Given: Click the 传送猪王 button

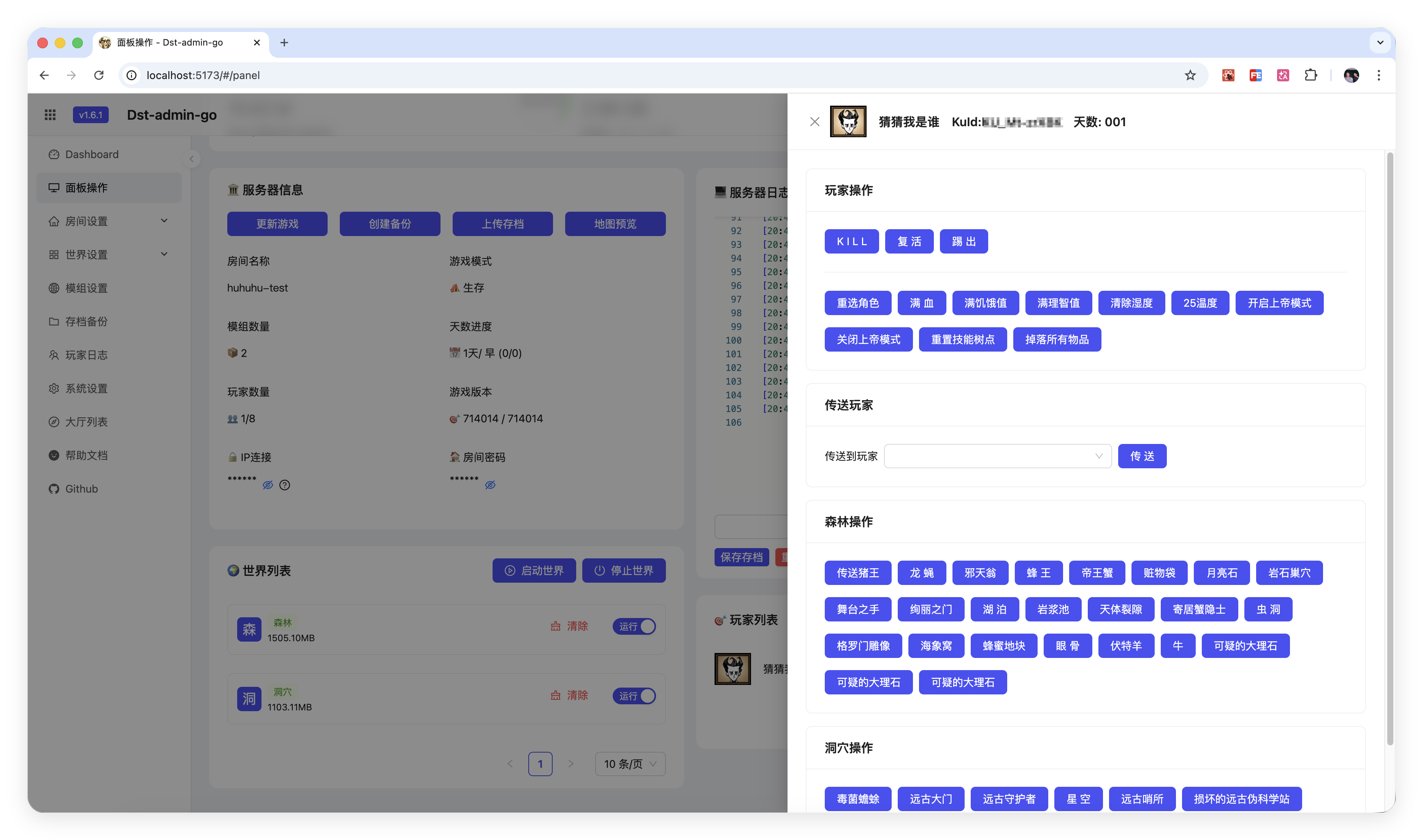Looking at the screenshot, I should [x=857, y=574].
